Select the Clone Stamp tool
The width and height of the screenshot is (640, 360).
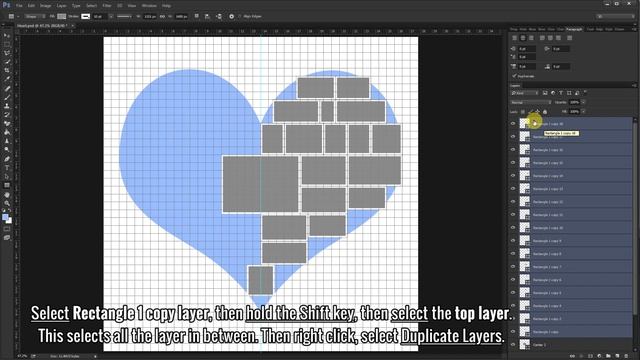click(x=7, y=106)
